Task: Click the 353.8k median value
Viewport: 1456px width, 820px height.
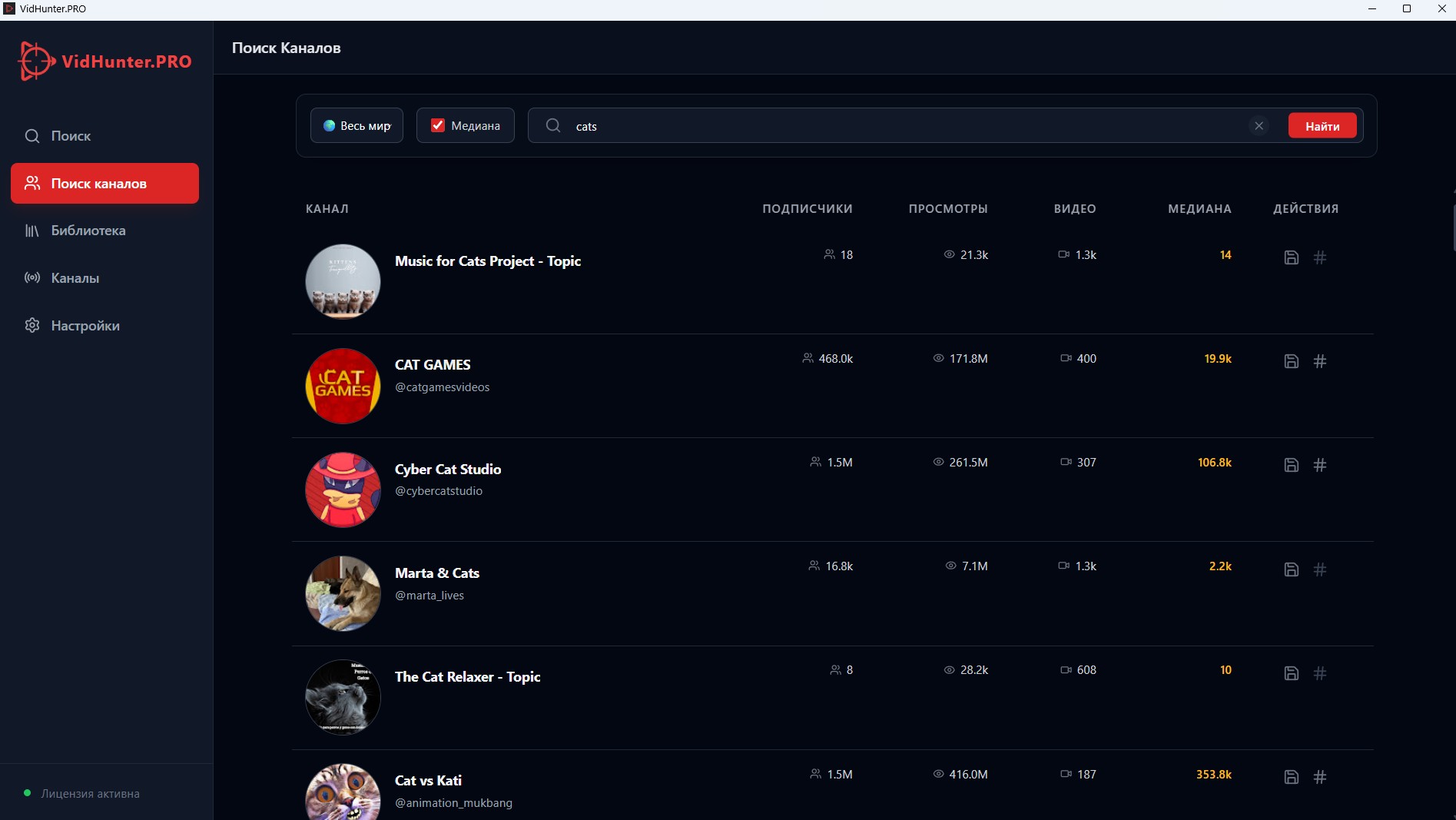Action: point(1214,775)
